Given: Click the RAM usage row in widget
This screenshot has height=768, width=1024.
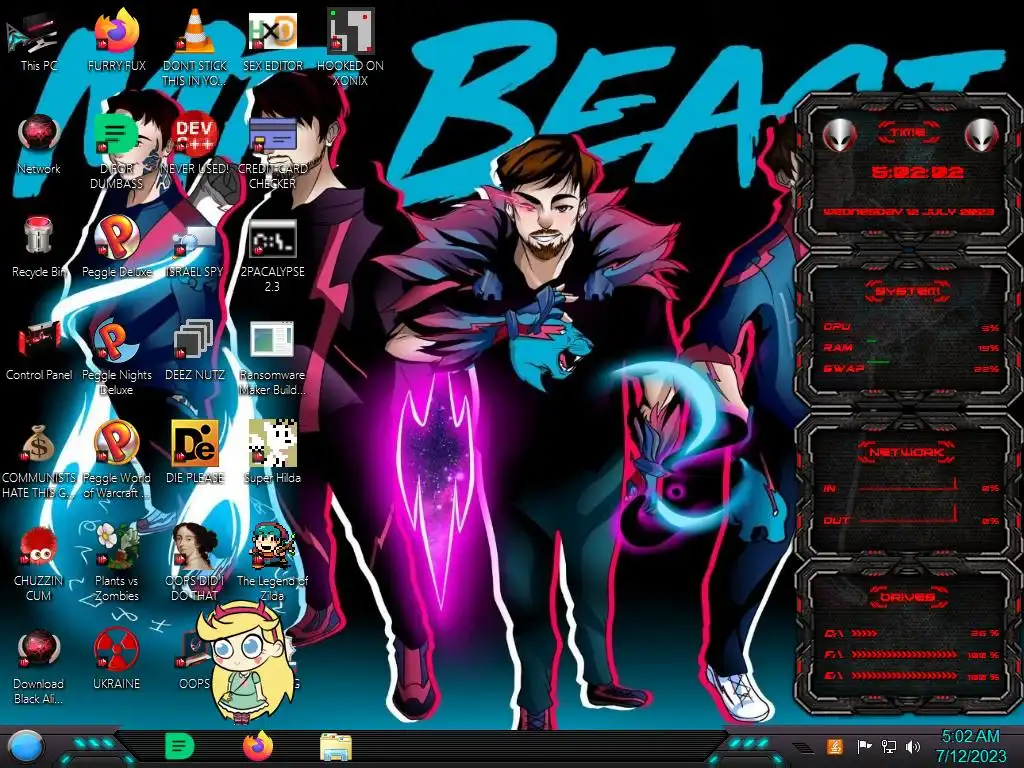Looking at the screenshot, I should 912,347.
